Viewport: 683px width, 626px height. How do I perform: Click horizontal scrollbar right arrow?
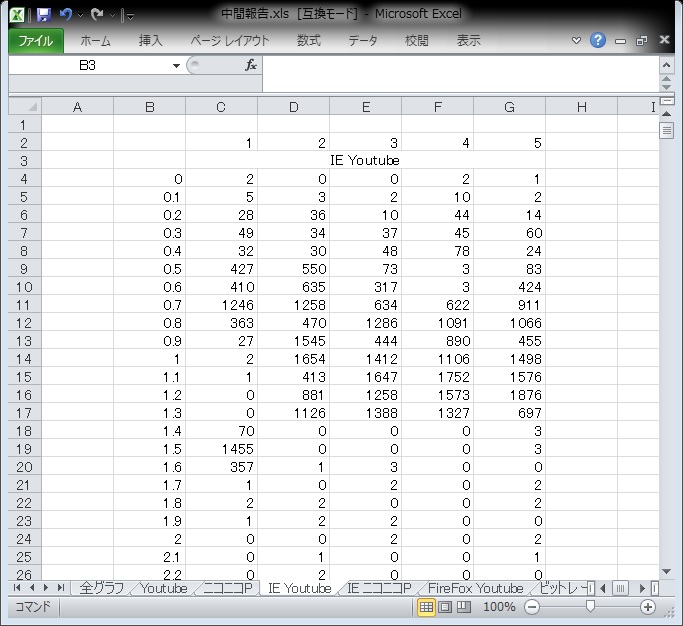(642, 589)
